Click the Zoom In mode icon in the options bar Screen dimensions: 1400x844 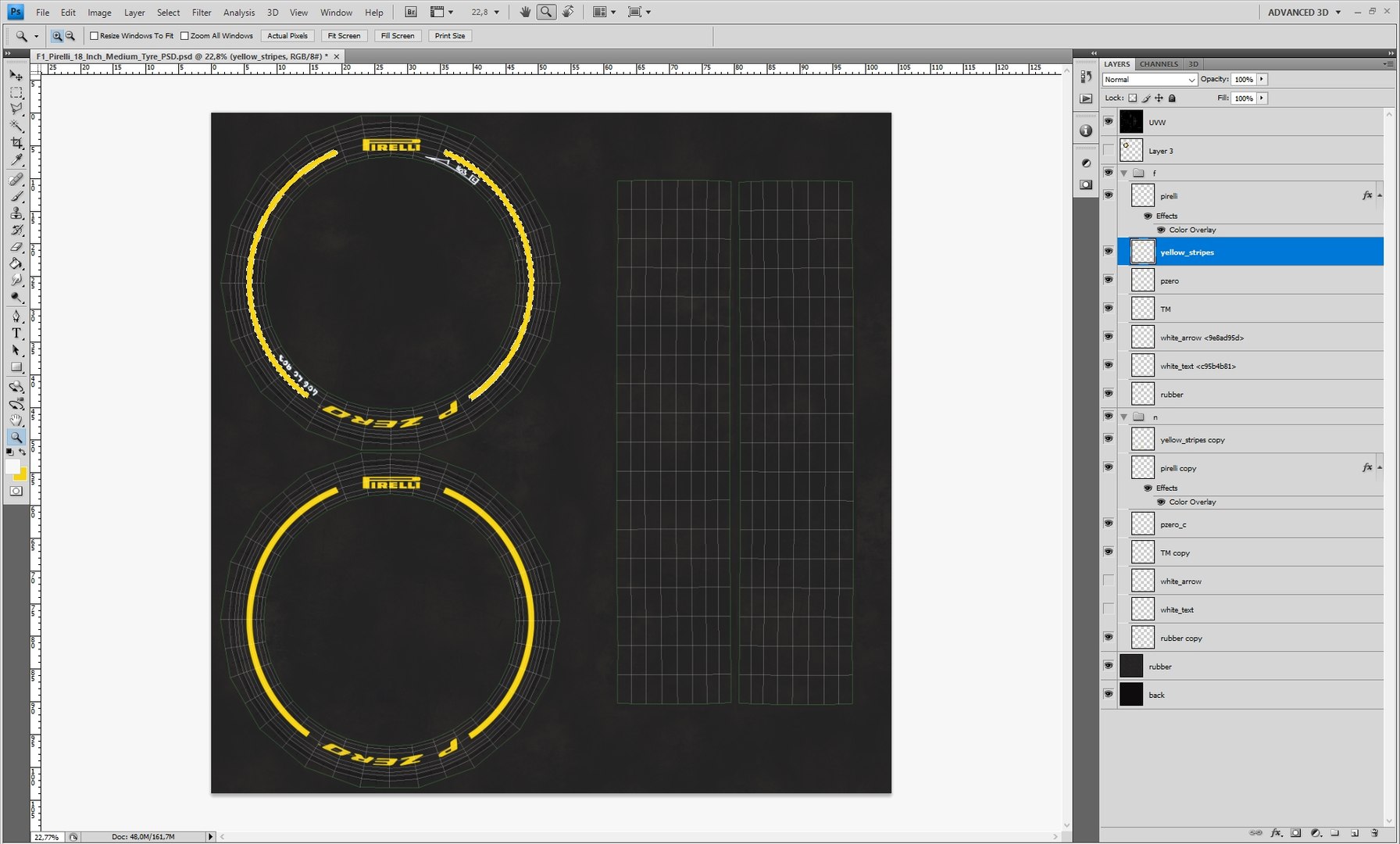tap(57, 36)
